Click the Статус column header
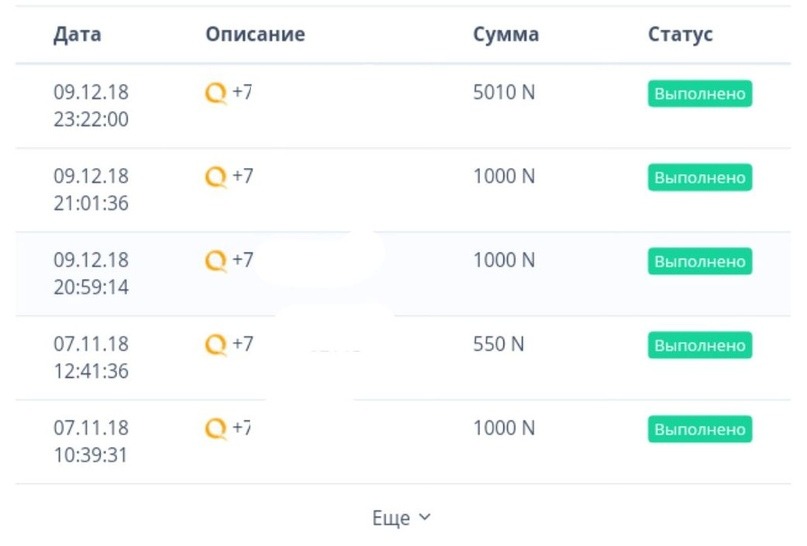The height and width of the screenshot is (546, 807). pos(680,34)
